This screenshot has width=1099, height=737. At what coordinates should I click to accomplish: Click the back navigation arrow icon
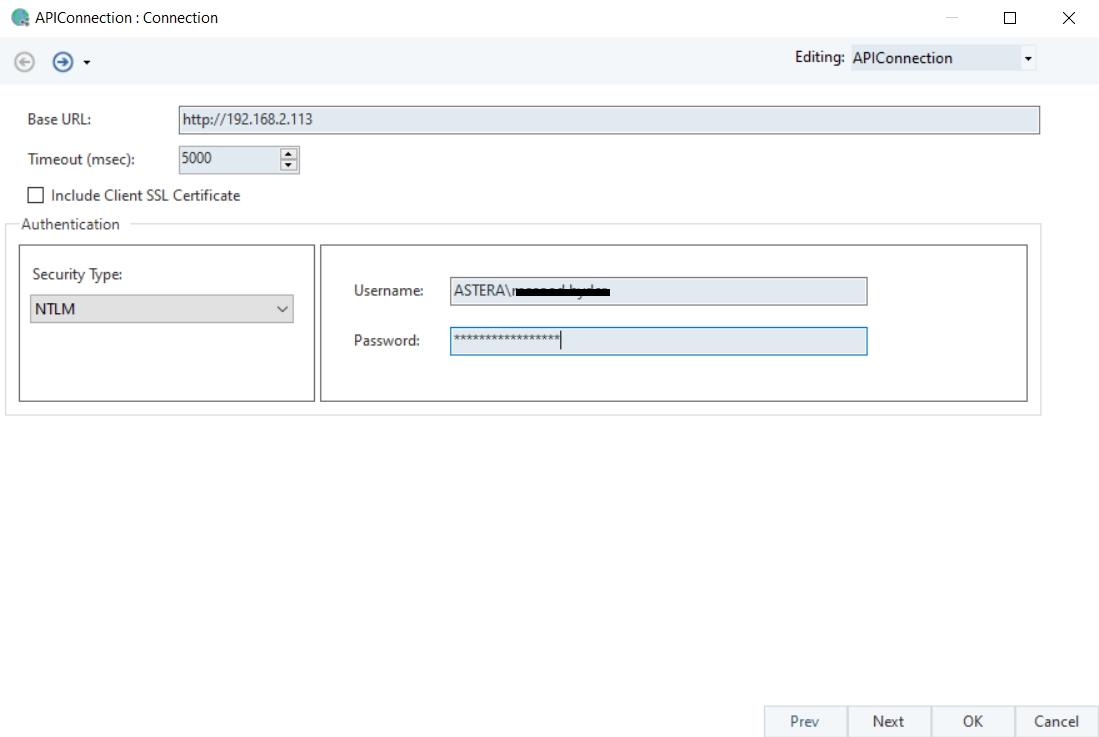pos(25,62)
